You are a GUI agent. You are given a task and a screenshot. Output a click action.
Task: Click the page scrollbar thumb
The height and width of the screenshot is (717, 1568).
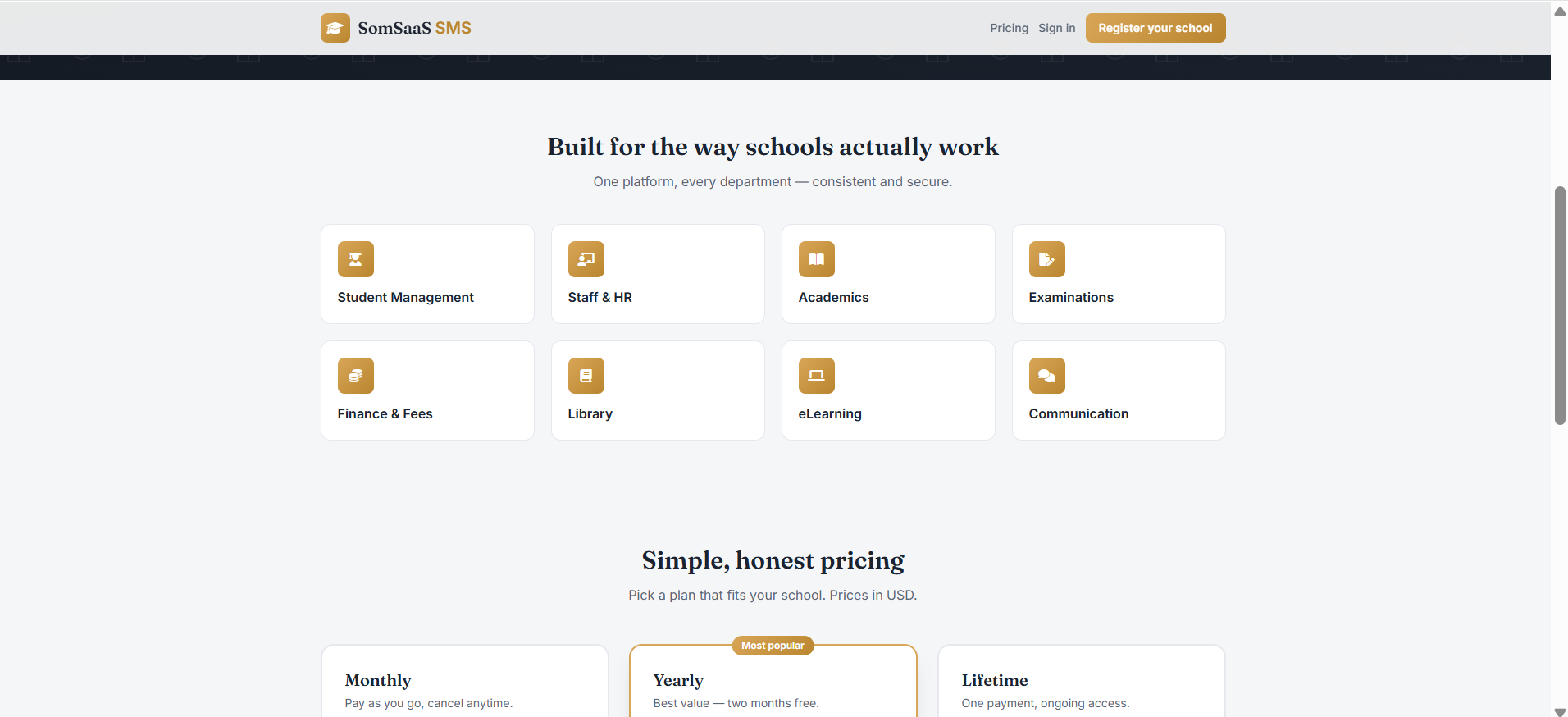pyautogui.click(x=1560, y=305)
